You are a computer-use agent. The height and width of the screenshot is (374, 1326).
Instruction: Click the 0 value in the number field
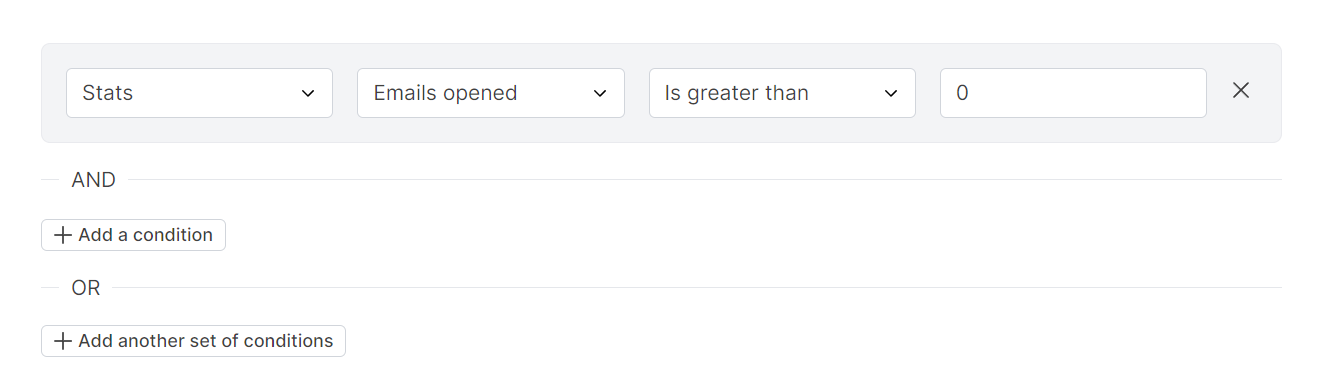[962, 93]
